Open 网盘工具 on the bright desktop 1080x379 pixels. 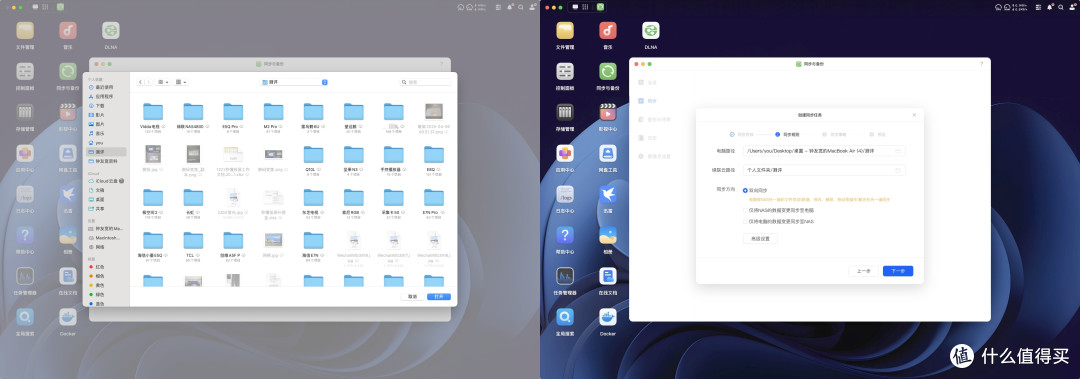pyautogui.click(x=608, y=153)
